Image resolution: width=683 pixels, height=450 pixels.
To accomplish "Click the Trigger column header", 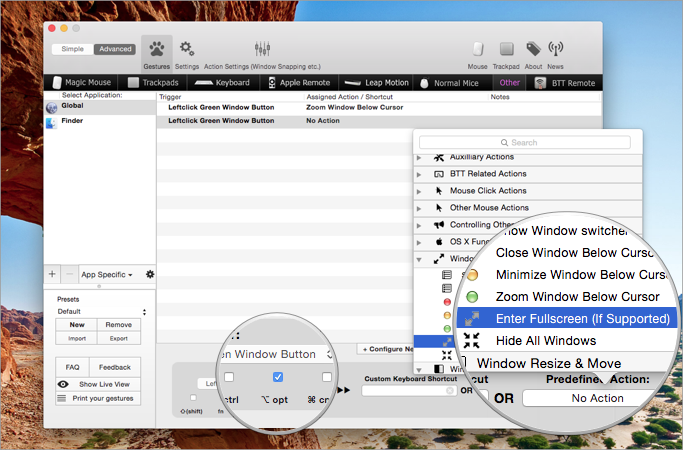I will coord(170,97).
